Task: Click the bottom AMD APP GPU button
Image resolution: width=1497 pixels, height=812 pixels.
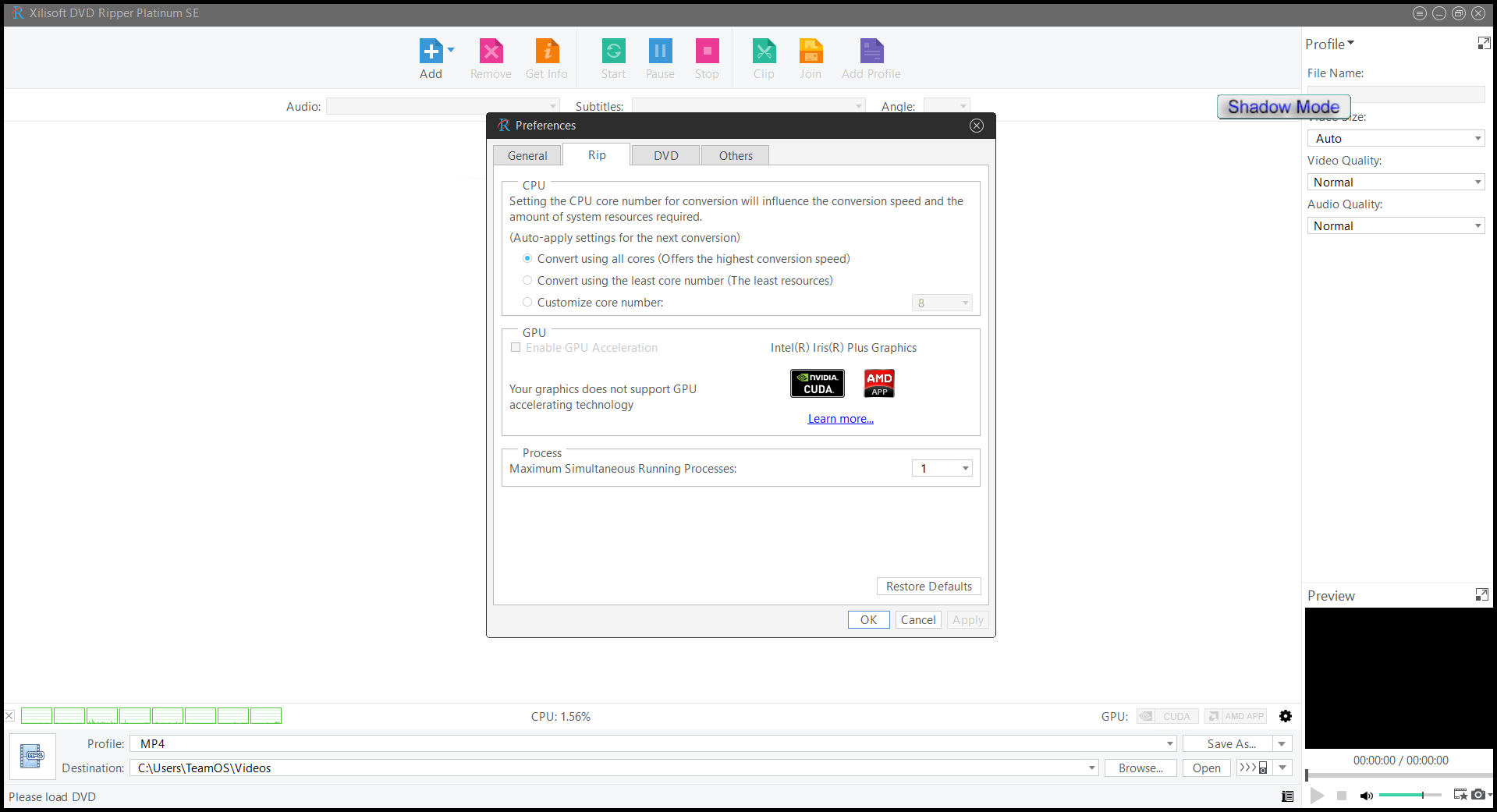Action: [1236, 716]
